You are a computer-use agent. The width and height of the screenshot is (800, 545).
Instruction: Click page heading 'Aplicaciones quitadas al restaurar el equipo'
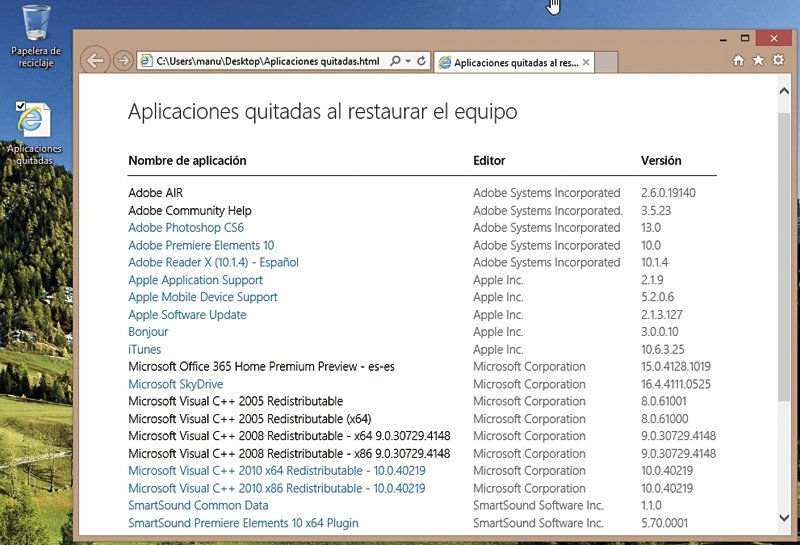tap(322, 111)
